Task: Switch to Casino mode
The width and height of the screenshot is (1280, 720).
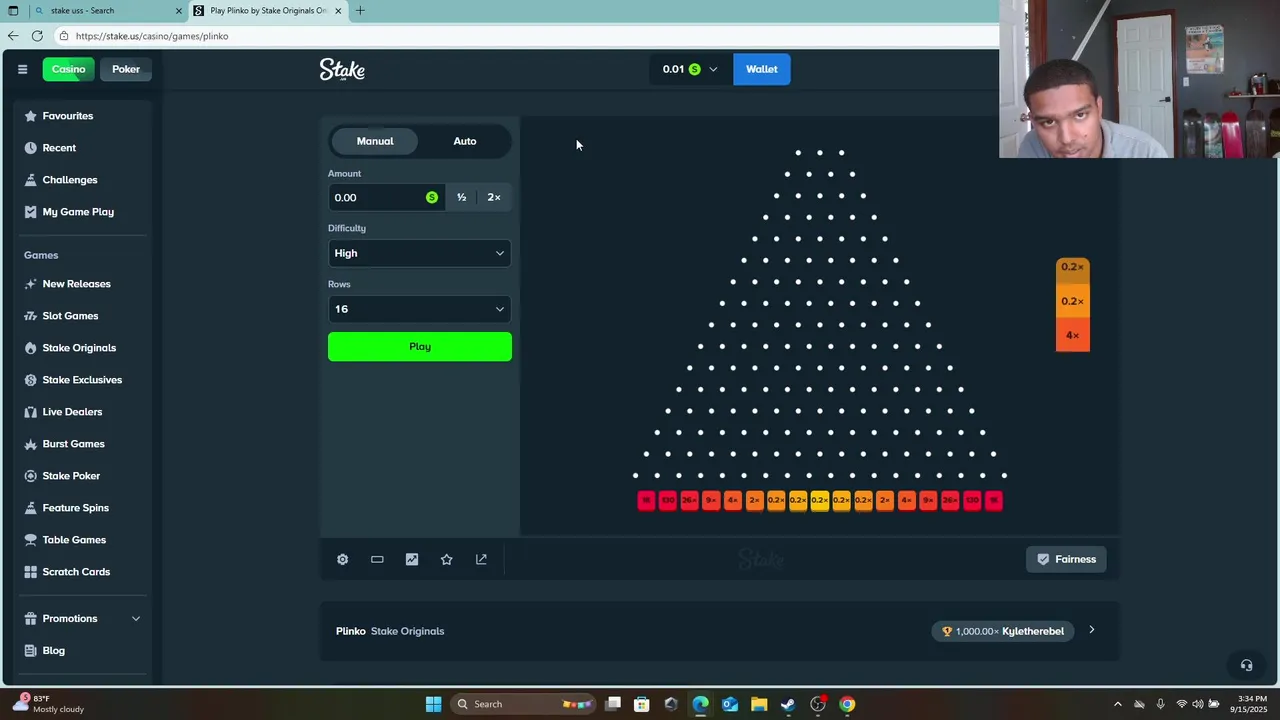Action: point(68,69)
